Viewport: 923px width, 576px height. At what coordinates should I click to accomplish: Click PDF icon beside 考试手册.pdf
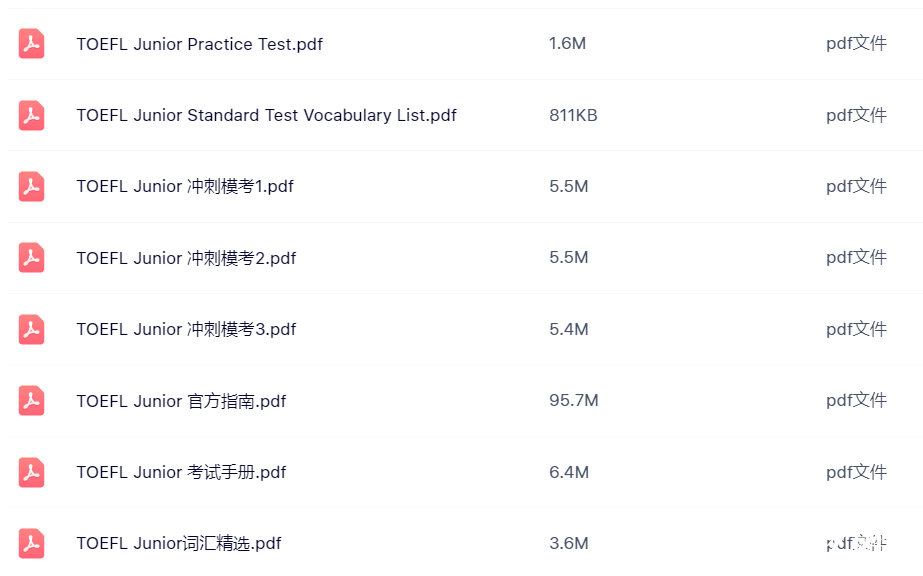click(x=31, y=472)
